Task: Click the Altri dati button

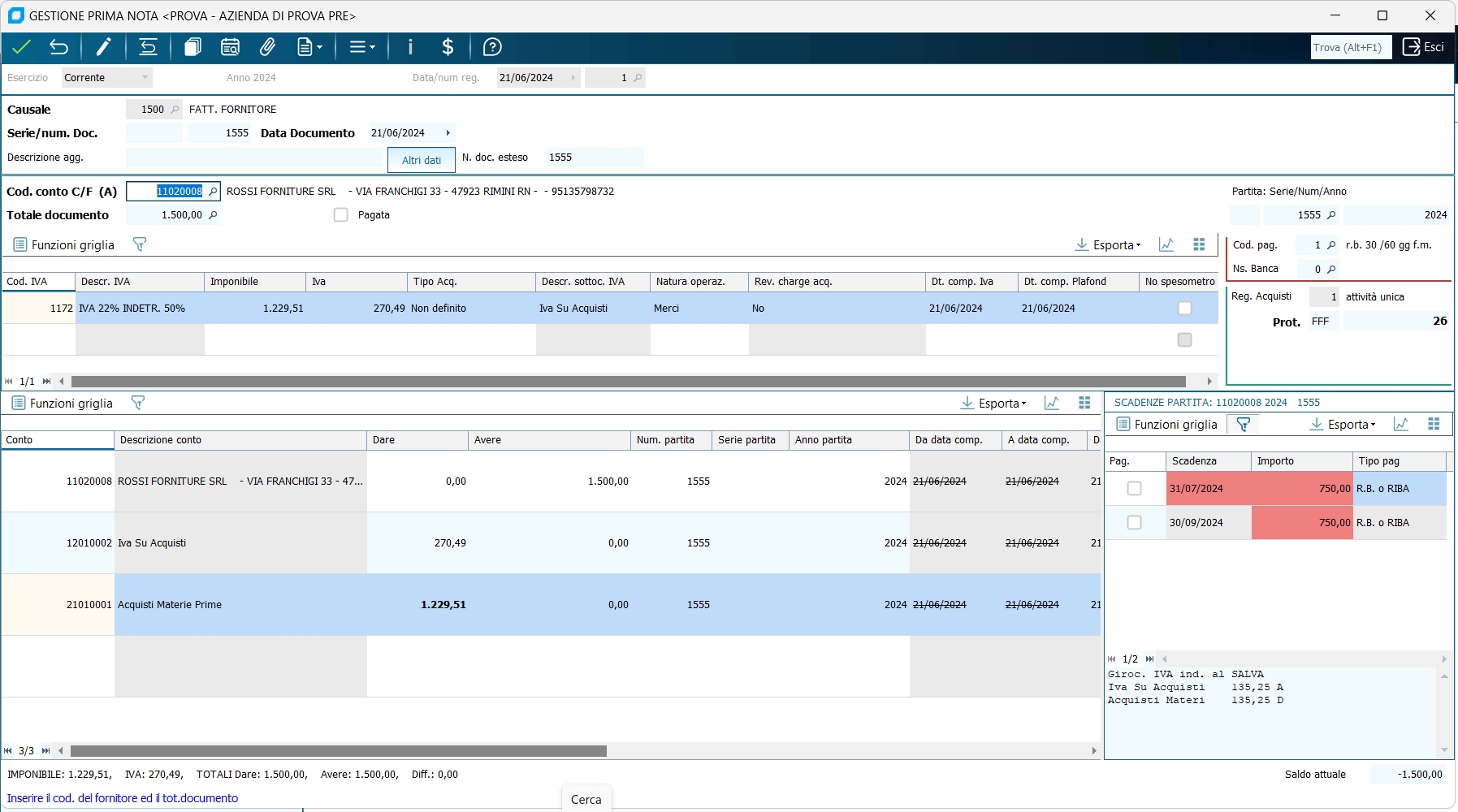Action: (x=422, y=160)
